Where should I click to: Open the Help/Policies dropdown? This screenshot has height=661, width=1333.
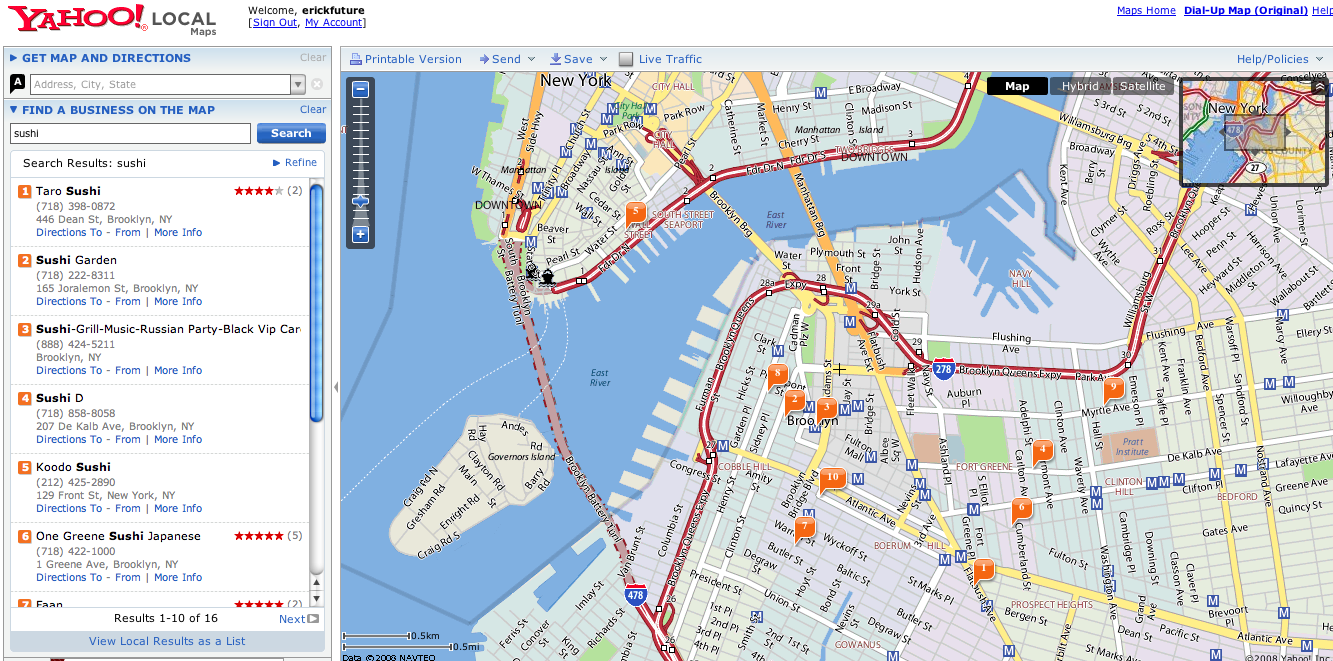(1282, 59)
